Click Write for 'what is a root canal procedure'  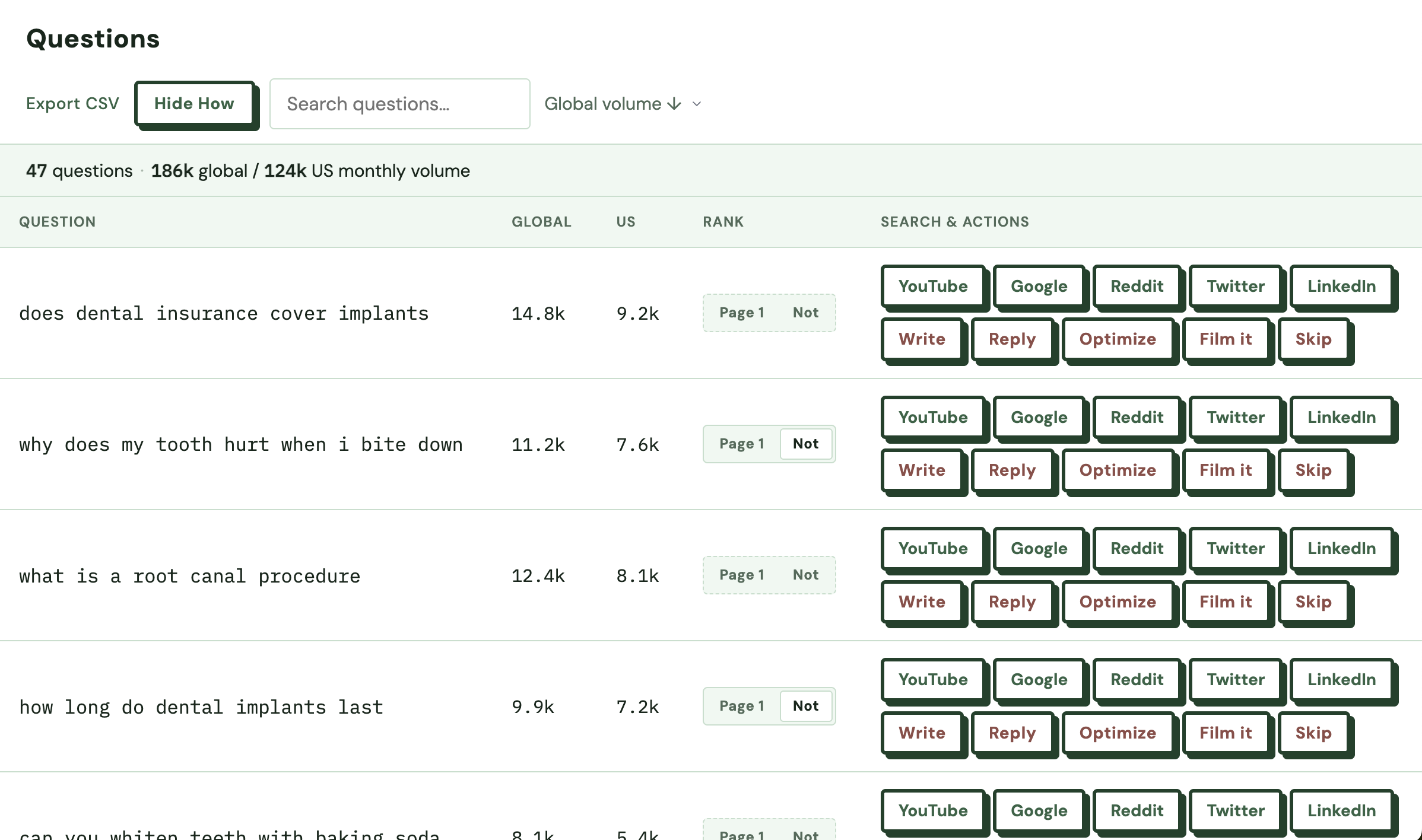pos(922,602)
